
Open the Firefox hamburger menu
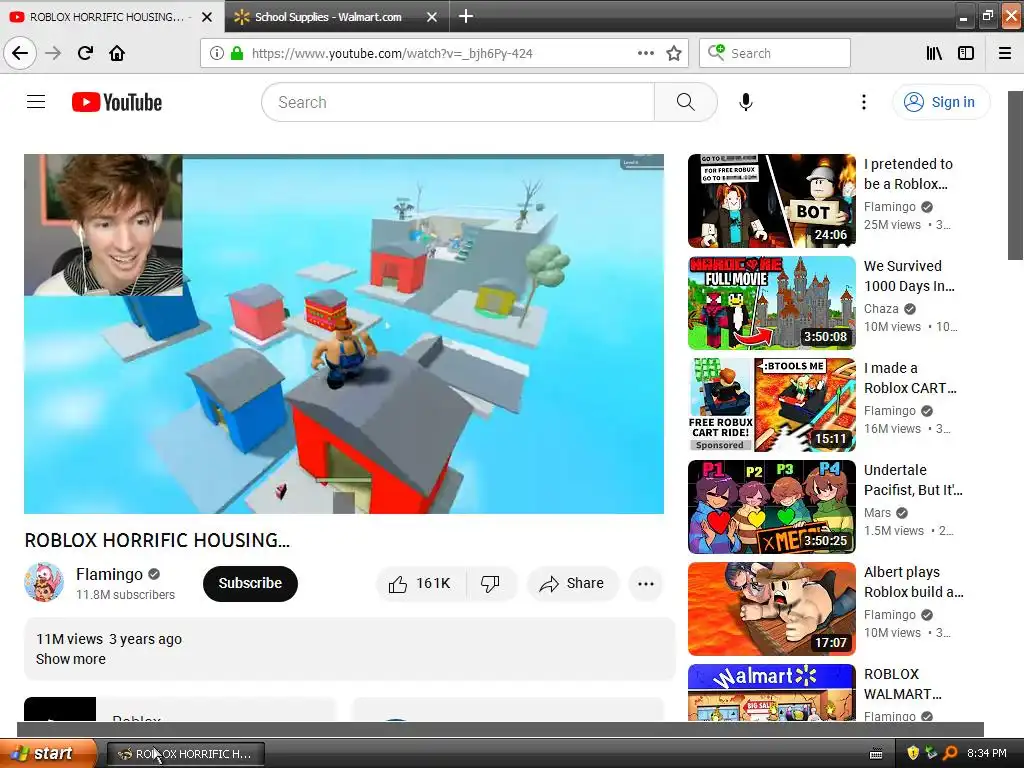tap(1005, 53)
